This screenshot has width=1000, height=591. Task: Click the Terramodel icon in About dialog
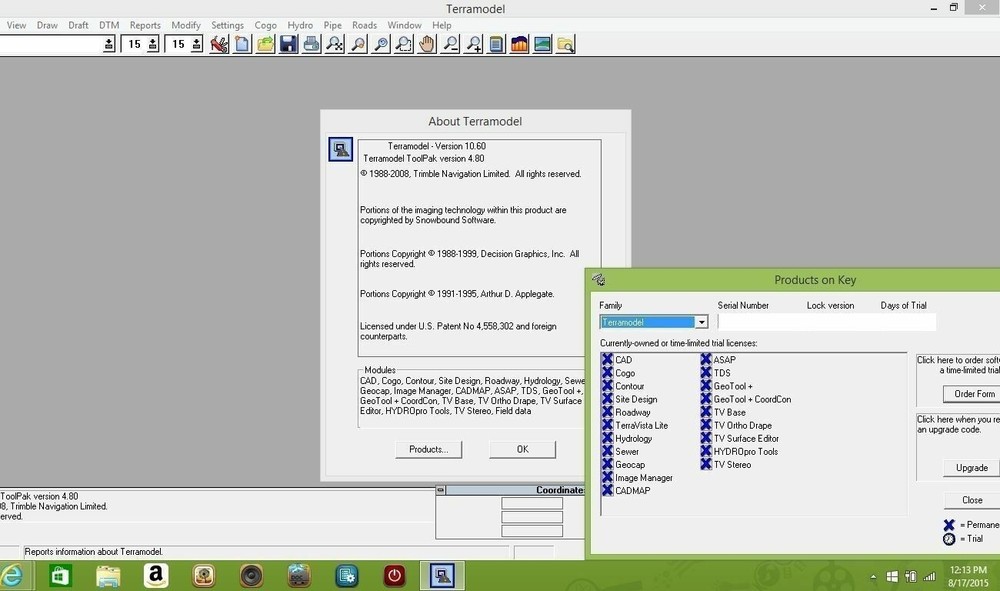coord(341,150)
